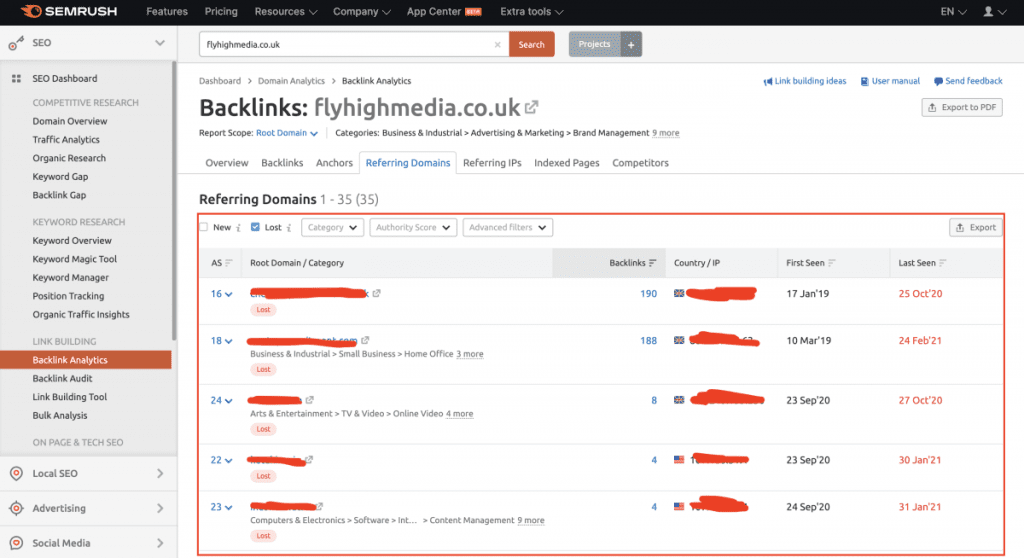Open external link icon in row first seen 23 Sep'20 with 4 backlinks

click(x=309, y=459)
